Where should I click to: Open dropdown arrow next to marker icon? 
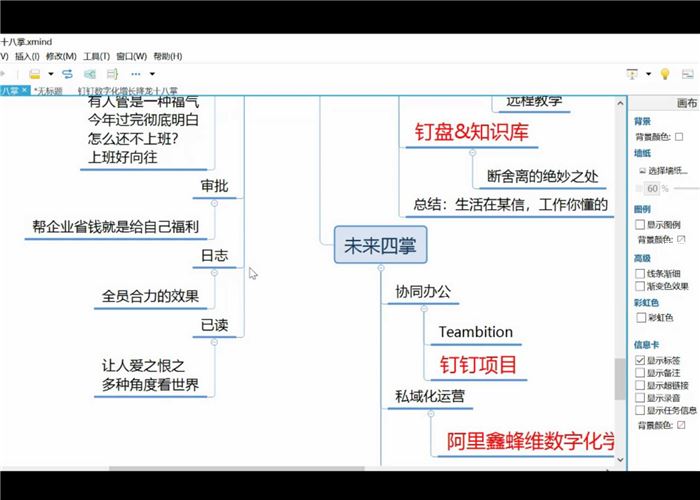[49, 74]
